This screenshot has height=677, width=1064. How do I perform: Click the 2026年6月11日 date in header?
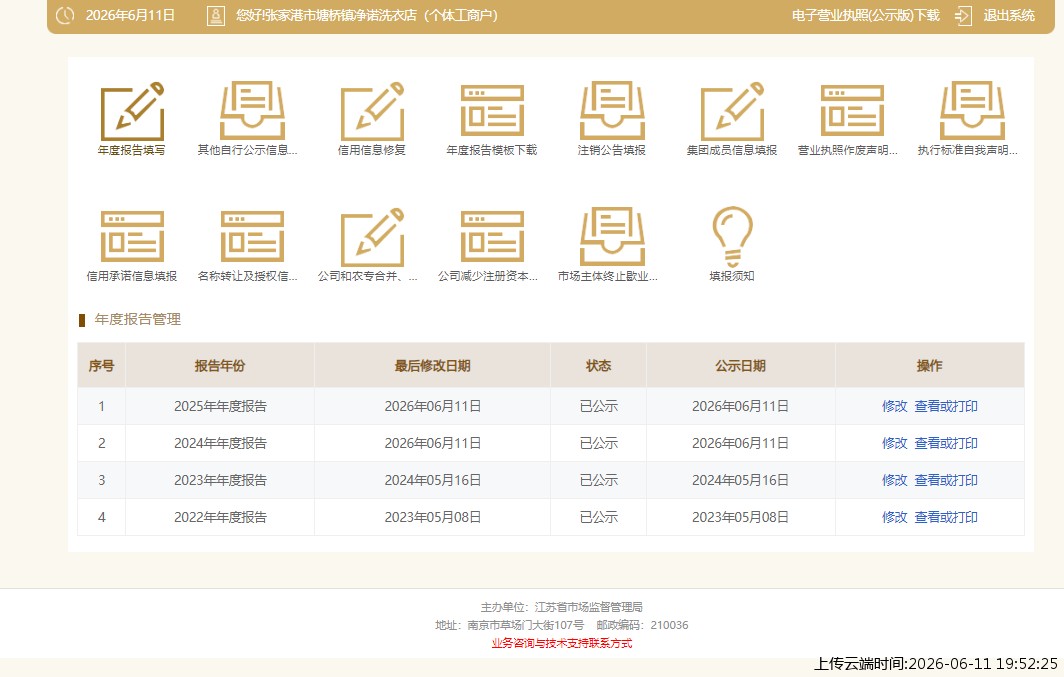coord(130,16)
